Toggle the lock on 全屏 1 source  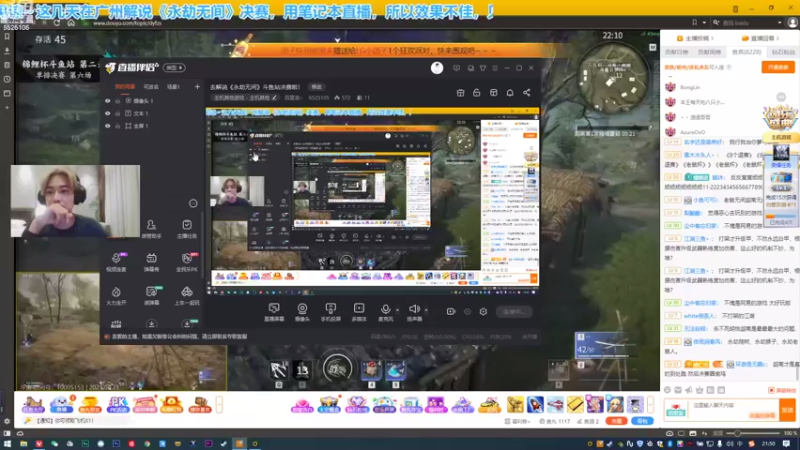click(x=118, y=126)
